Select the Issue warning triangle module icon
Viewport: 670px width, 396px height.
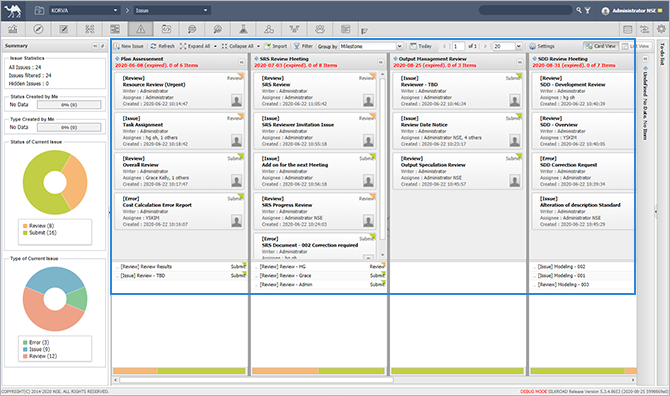pyautogui.click(x=141, y=29)
